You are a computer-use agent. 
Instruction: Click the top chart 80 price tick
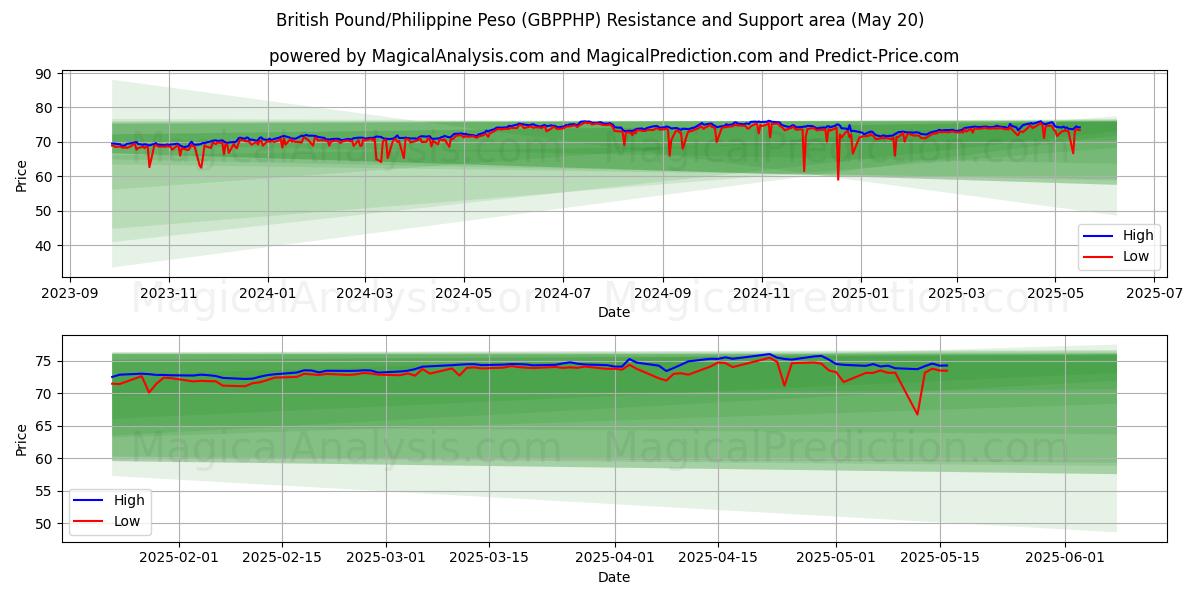[46, 108]
